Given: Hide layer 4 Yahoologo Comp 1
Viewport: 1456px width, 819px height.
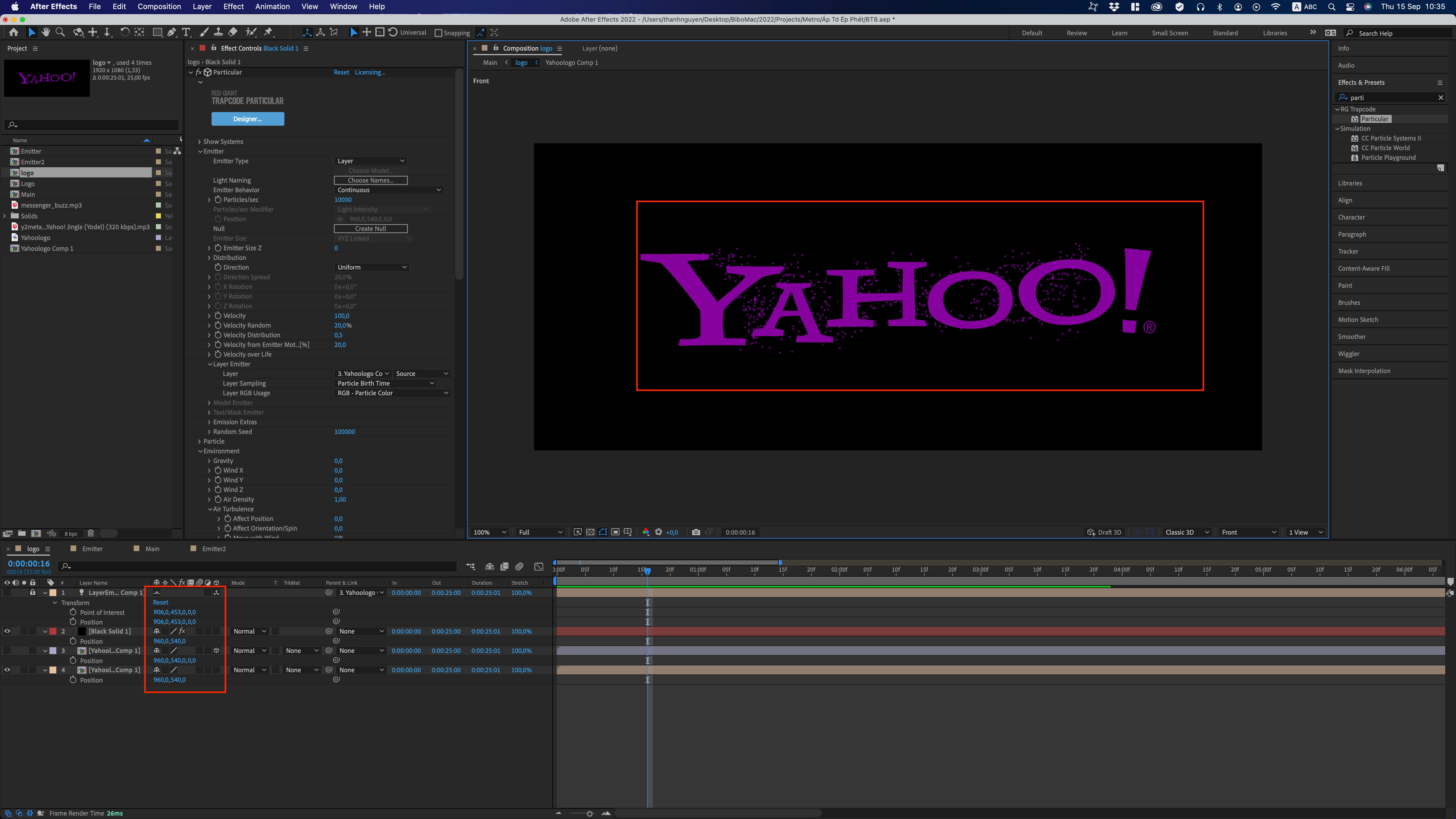Looking at the screenshot, I should [x=7, y=670].
